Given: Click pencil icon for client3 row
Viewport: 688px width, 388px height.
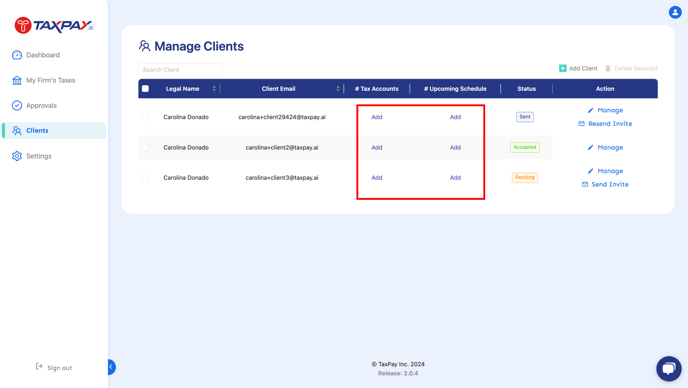Looking at the screenshot, I should tap(591, 171).
